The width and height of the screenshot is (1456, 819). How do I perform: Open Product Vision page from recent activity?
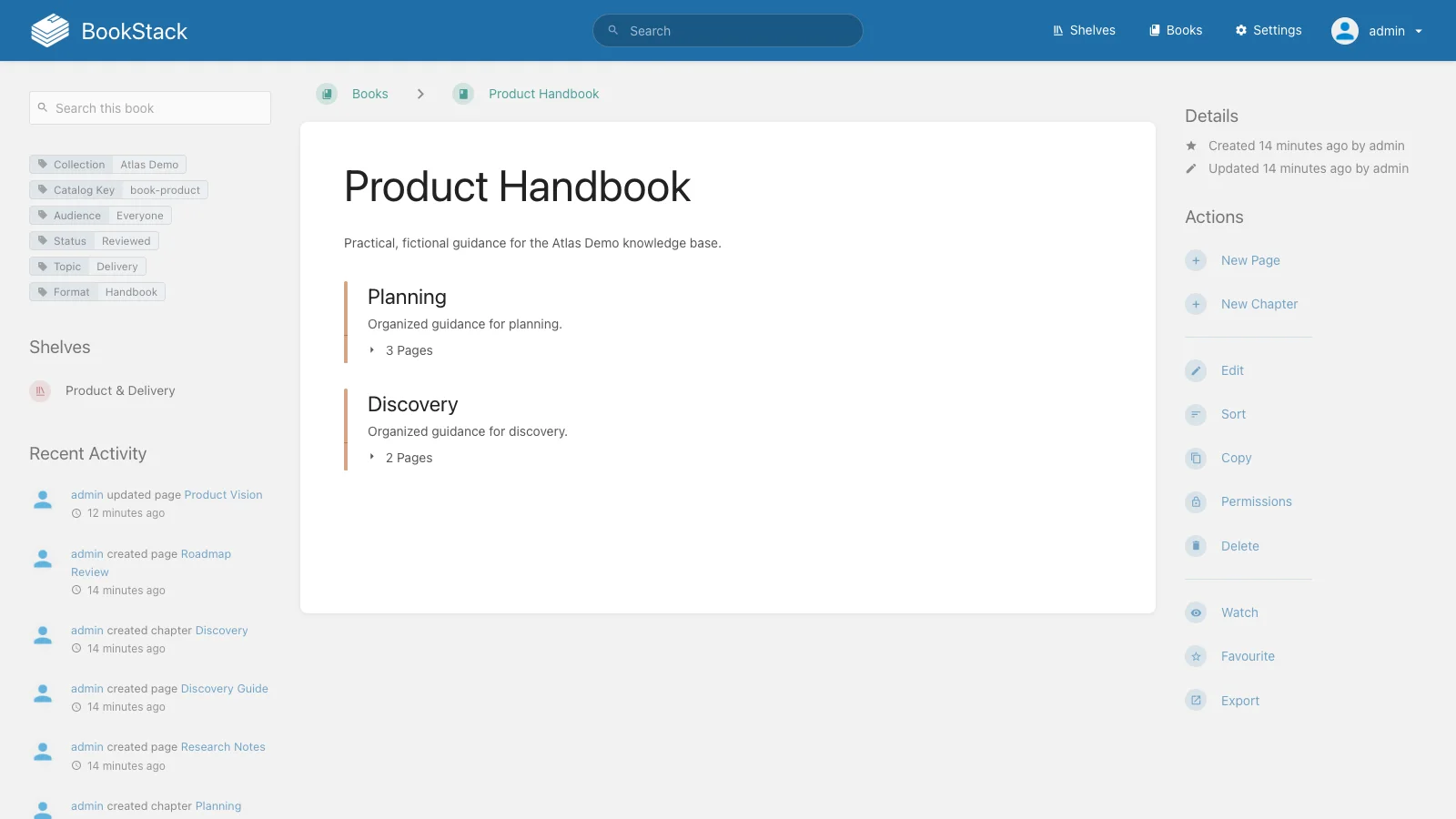[223, 495]
